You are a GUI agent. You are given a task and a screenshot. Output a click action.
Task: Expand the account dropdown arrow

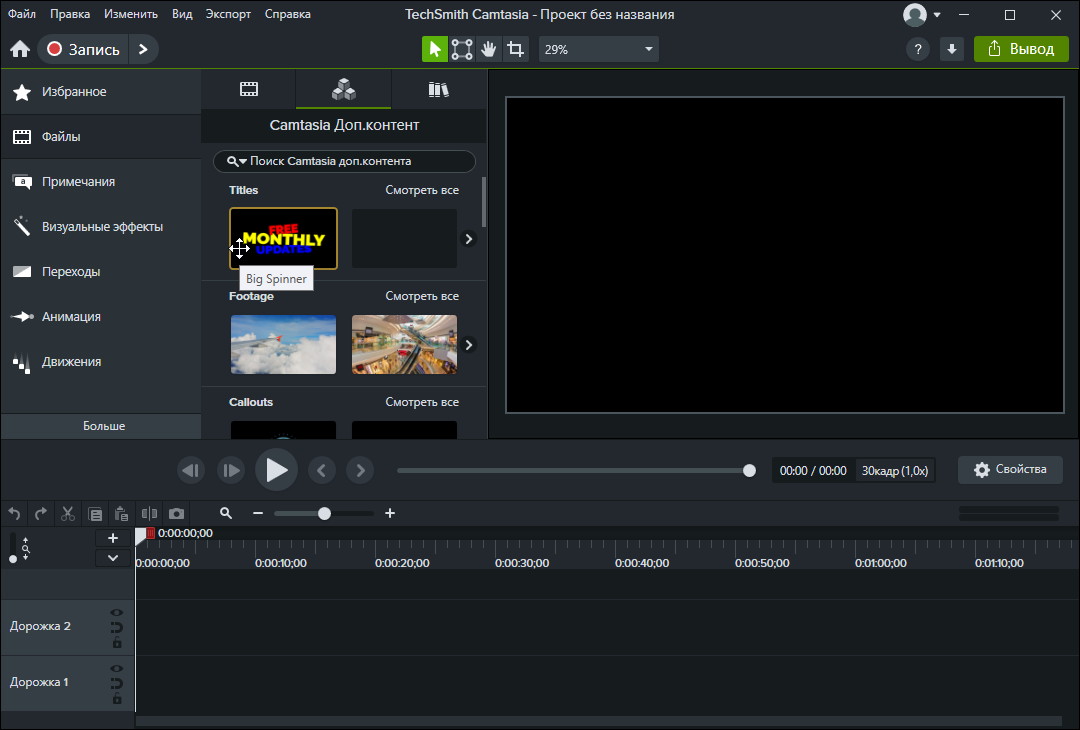(x=937, y=14)
